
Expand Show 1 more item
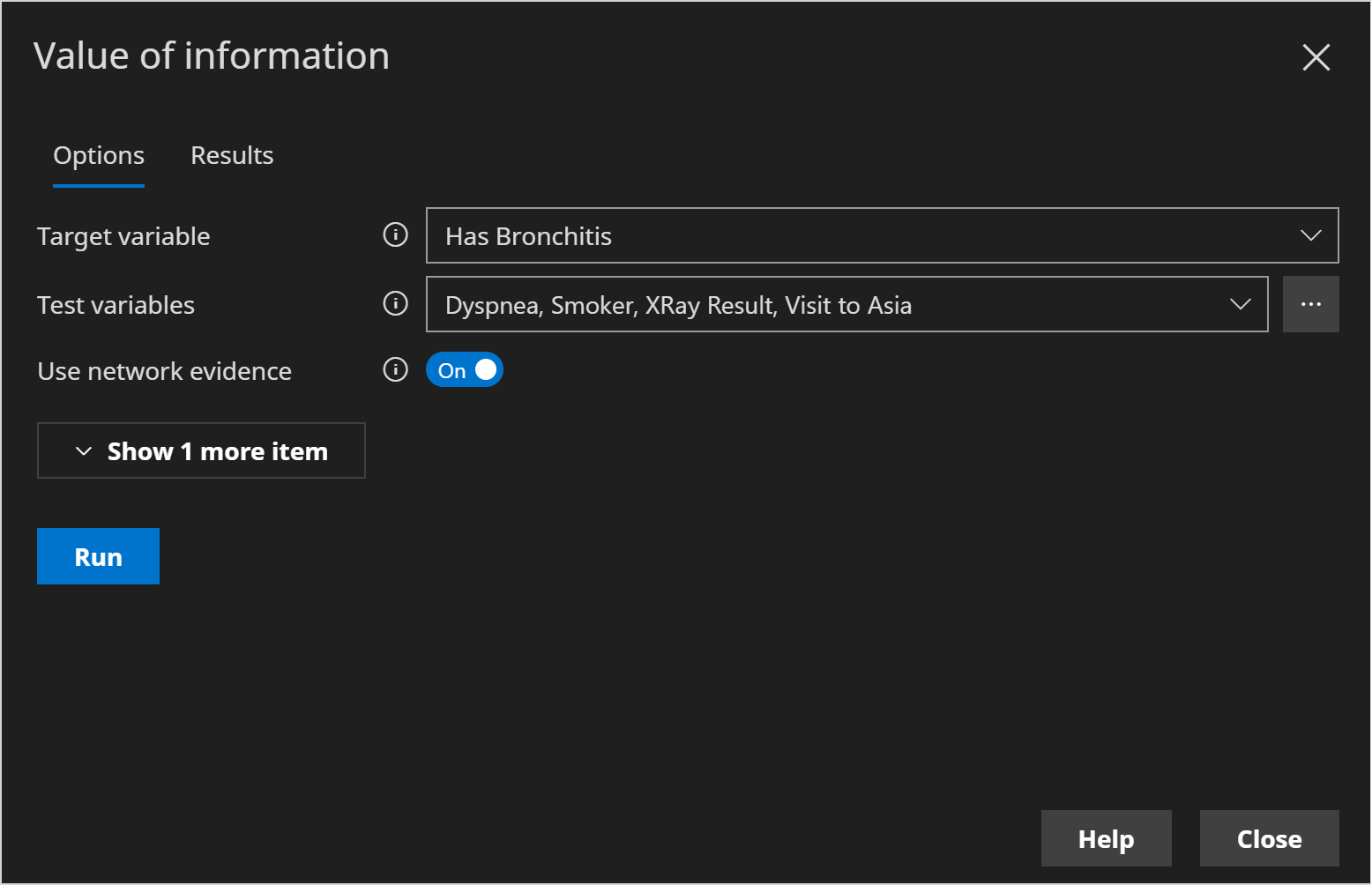click(201, 450)
